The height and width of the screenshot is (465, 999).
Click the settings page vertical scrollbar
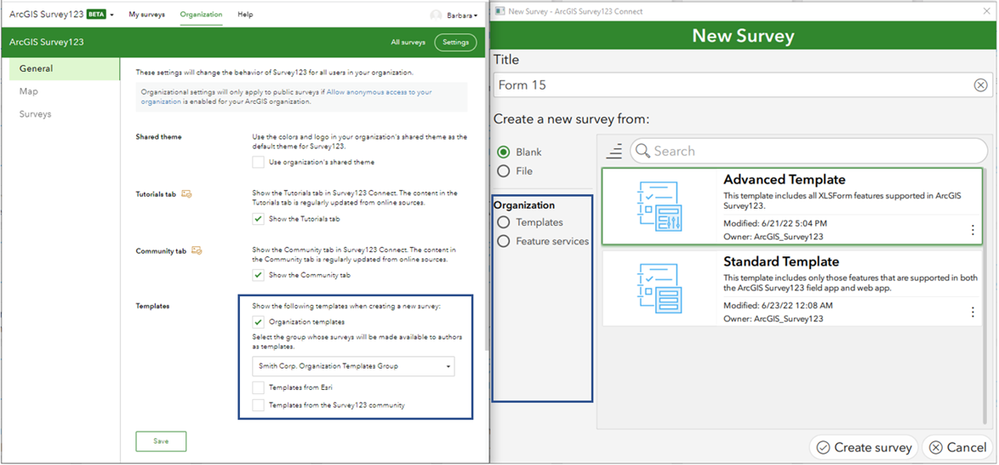(x=487, y=204)
